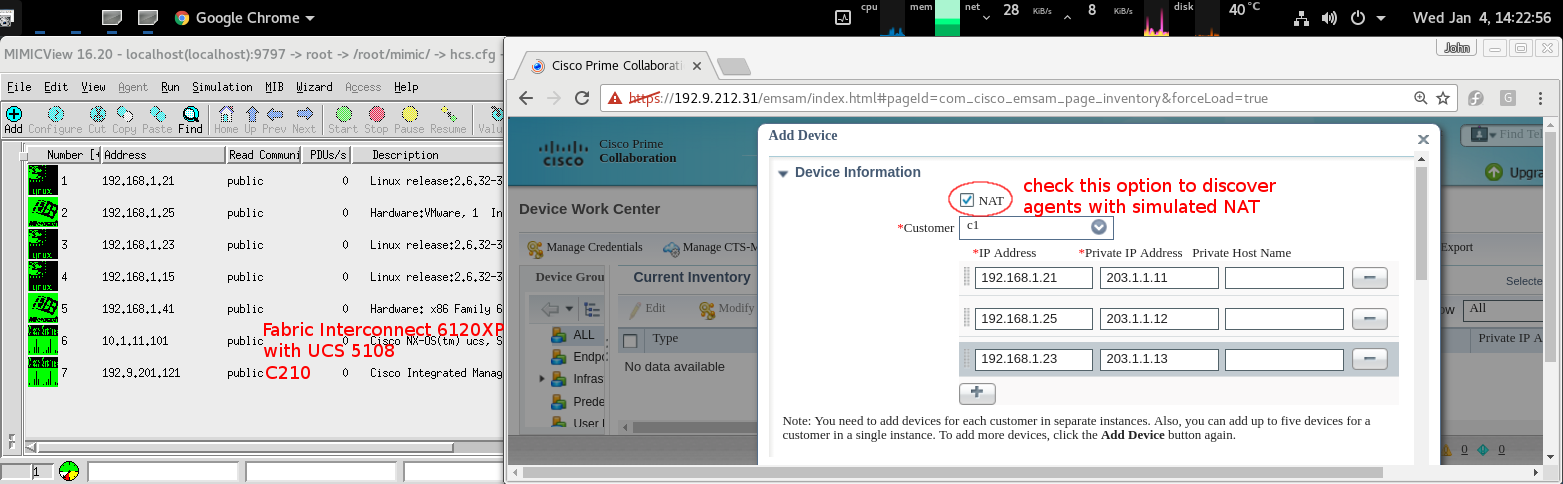Remove the 192.168.1.23 device row
This screenshot has height=484, width=1563.
[1369, 359]
